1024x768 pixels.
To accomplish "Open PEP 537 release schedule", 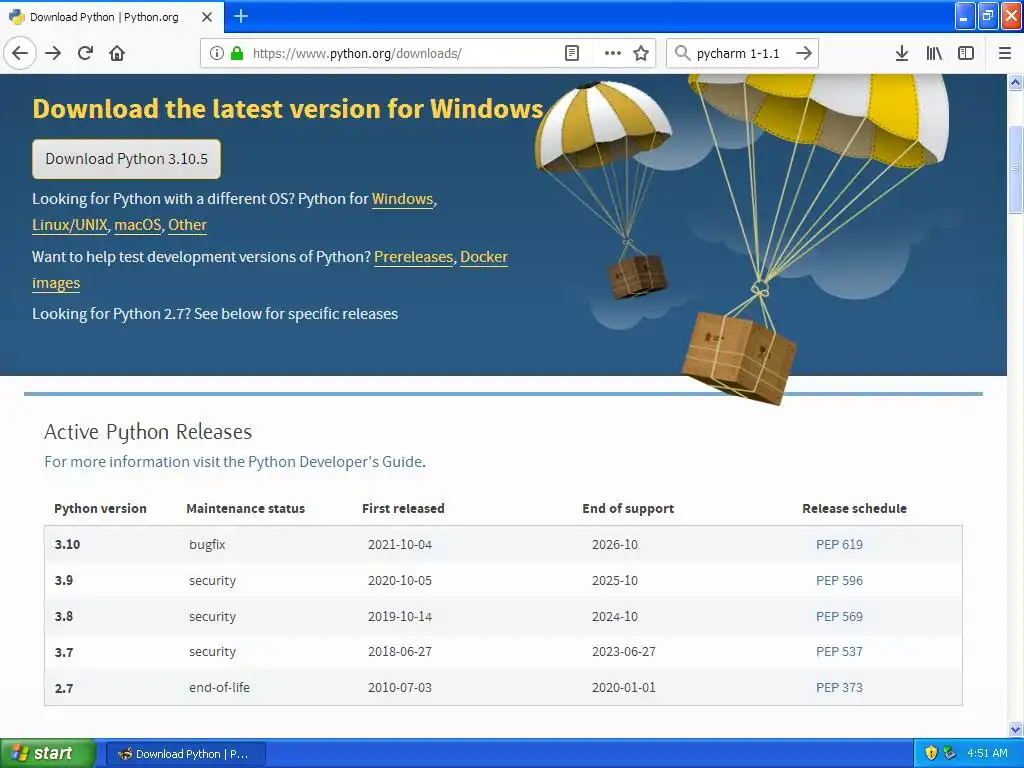I will 839,652.
